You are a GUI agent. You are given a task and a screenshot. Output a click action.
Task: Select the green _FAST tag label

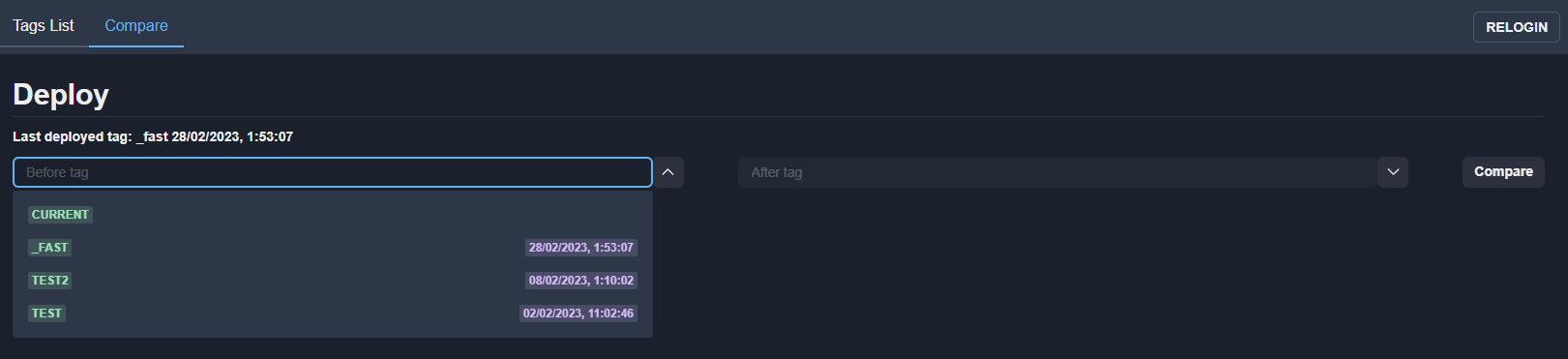click(x=50, y=248)
